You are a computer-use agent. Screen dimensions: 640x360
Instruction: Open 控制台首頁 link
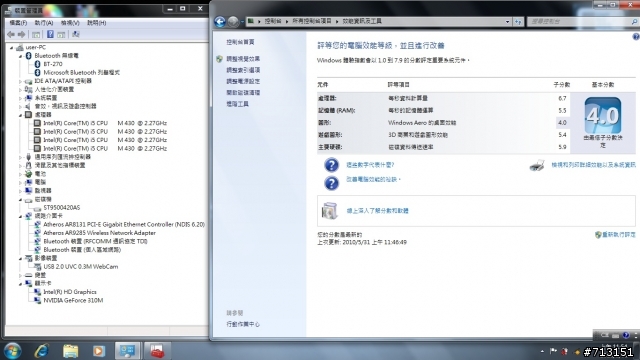click(240, 42)
